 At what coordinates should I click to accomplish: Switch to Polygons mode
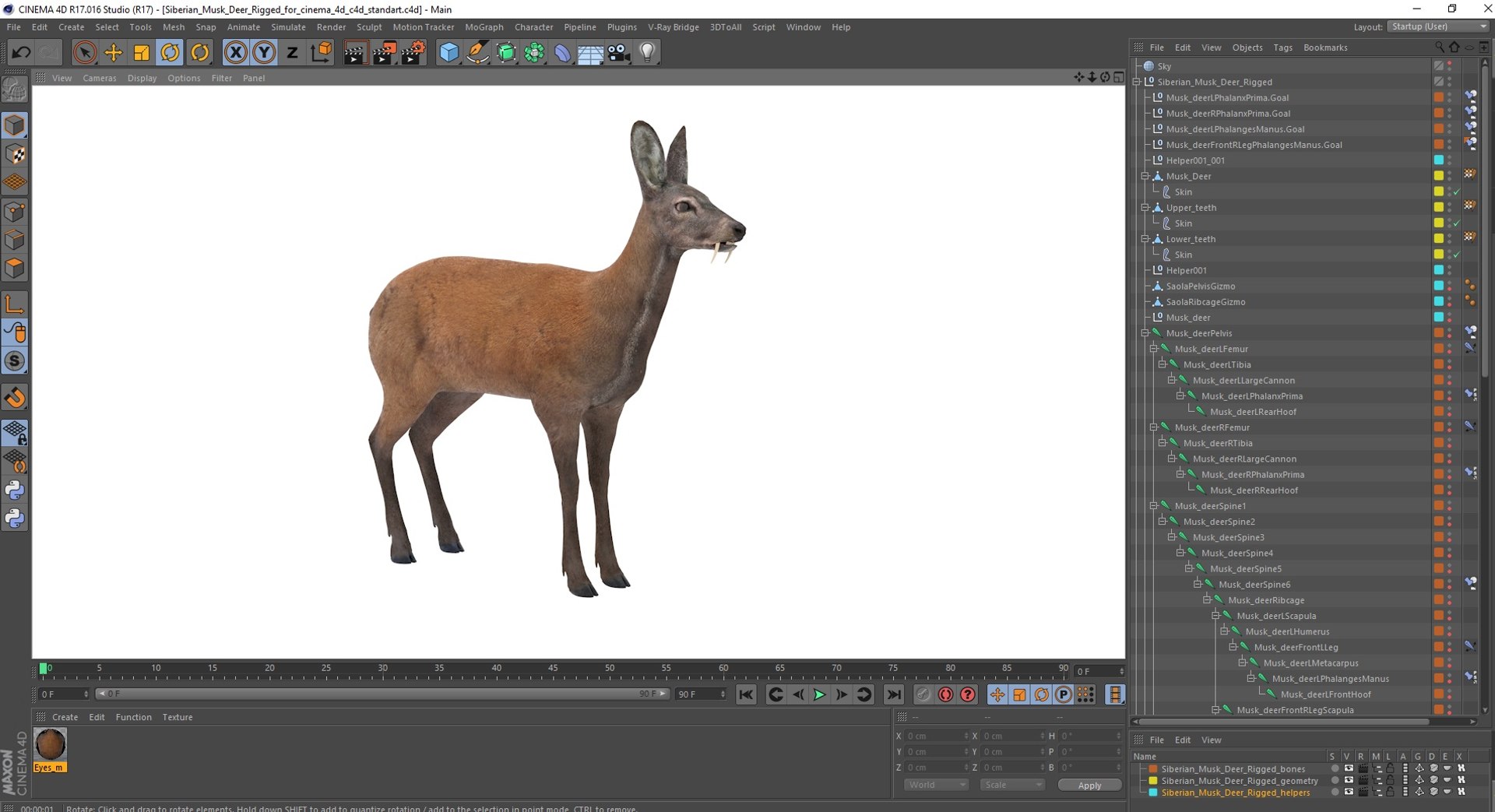pyautogui.click(x=15, y=268)
